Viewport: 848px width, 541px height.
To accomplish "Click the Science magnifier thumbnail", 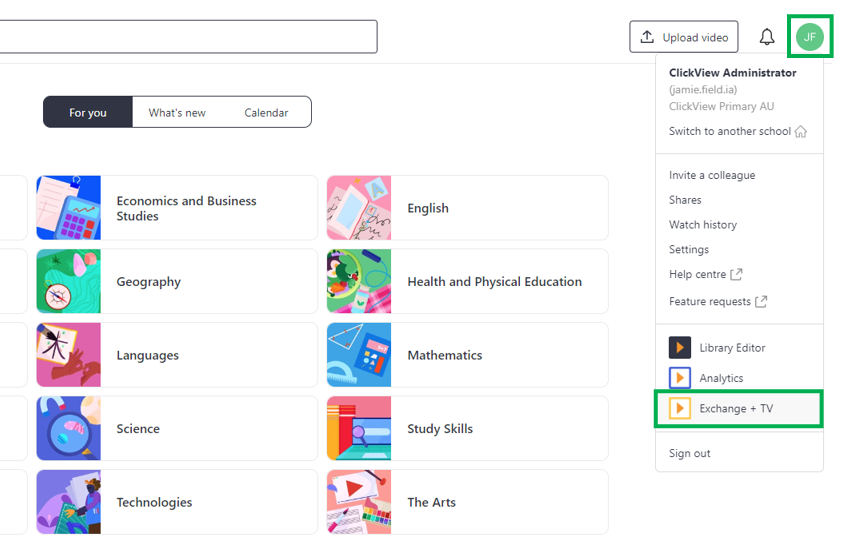I will [x=69, y=428].
